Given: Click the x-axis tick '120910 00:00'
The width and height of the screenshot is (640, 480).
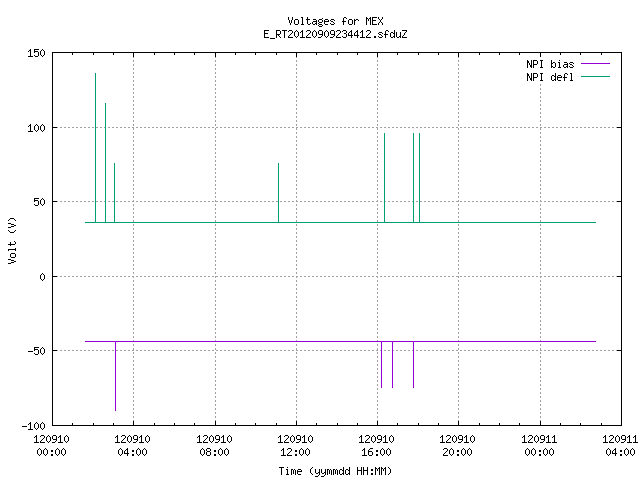Looking at the screenshot, I should [x=51, y=446].
